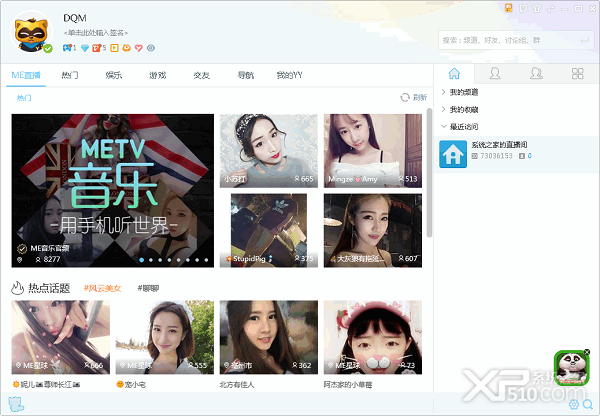
Task: Click the 单击此处输入签名 signature field
Action: pos(96,33)
